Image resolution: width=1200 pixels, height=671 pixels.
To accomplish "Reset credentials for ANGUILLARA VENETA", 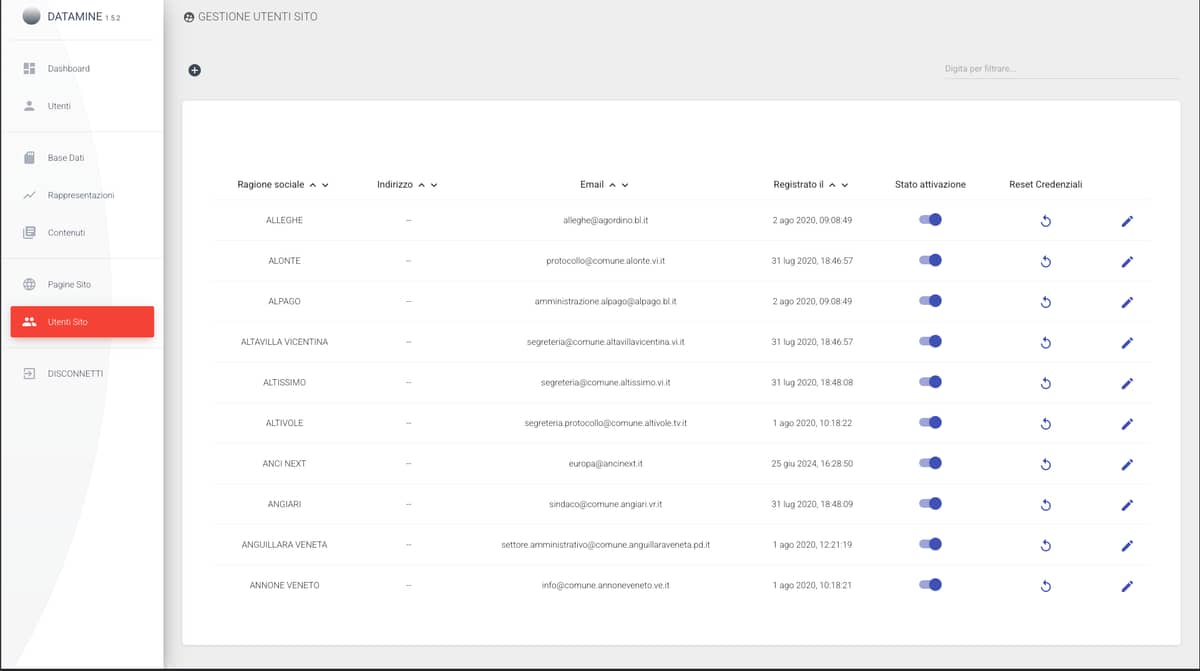I will pos(1045,546).
